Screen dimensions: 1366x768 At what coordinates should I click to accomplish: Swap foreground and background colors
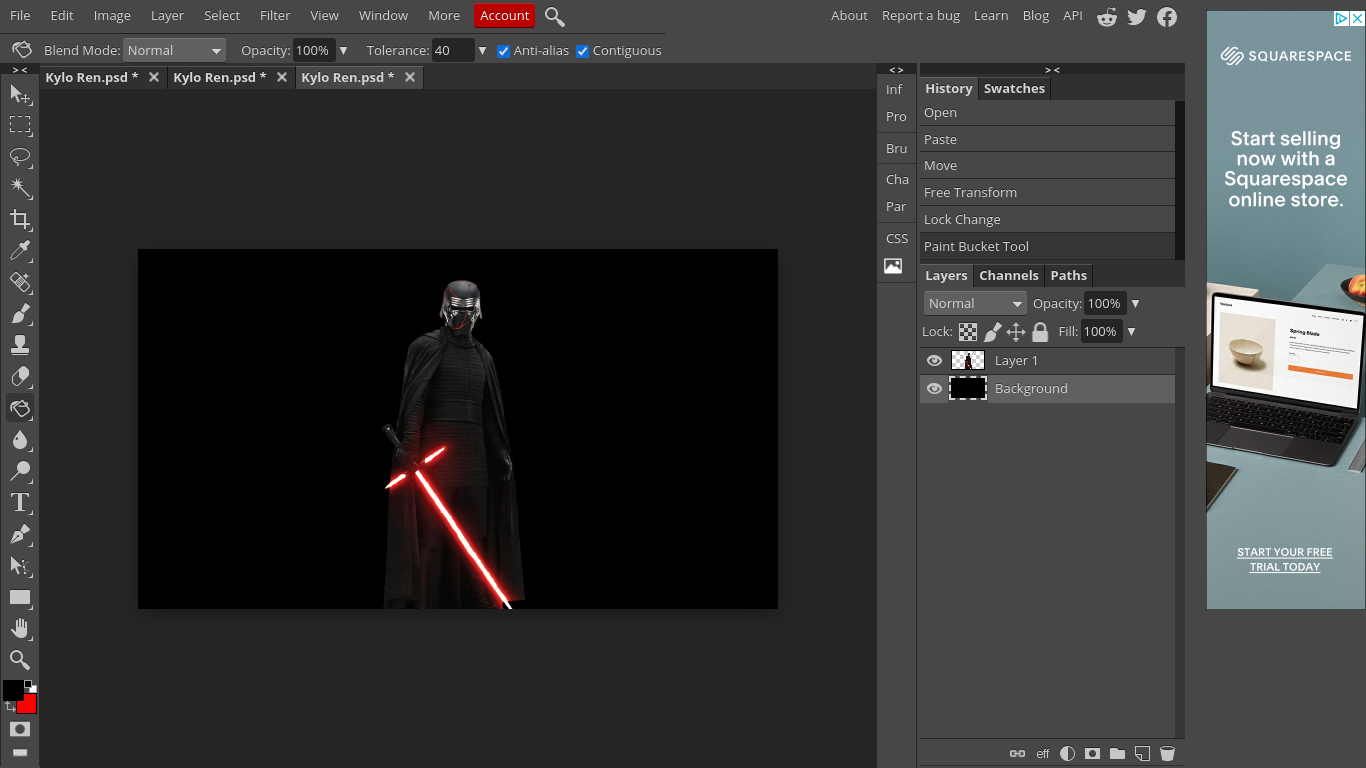point(10,706)
